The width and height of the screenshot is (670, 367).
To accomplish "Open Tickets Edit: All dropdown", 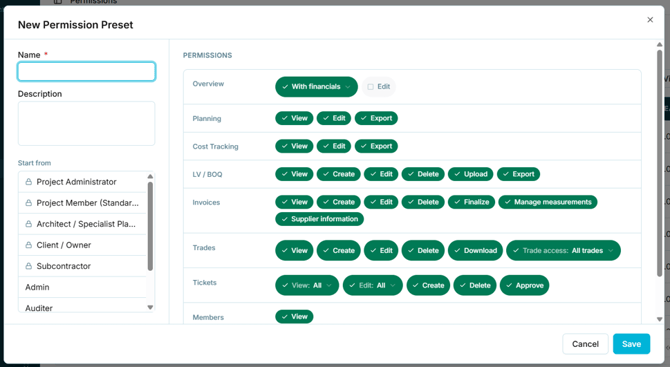I will [373, 285].
